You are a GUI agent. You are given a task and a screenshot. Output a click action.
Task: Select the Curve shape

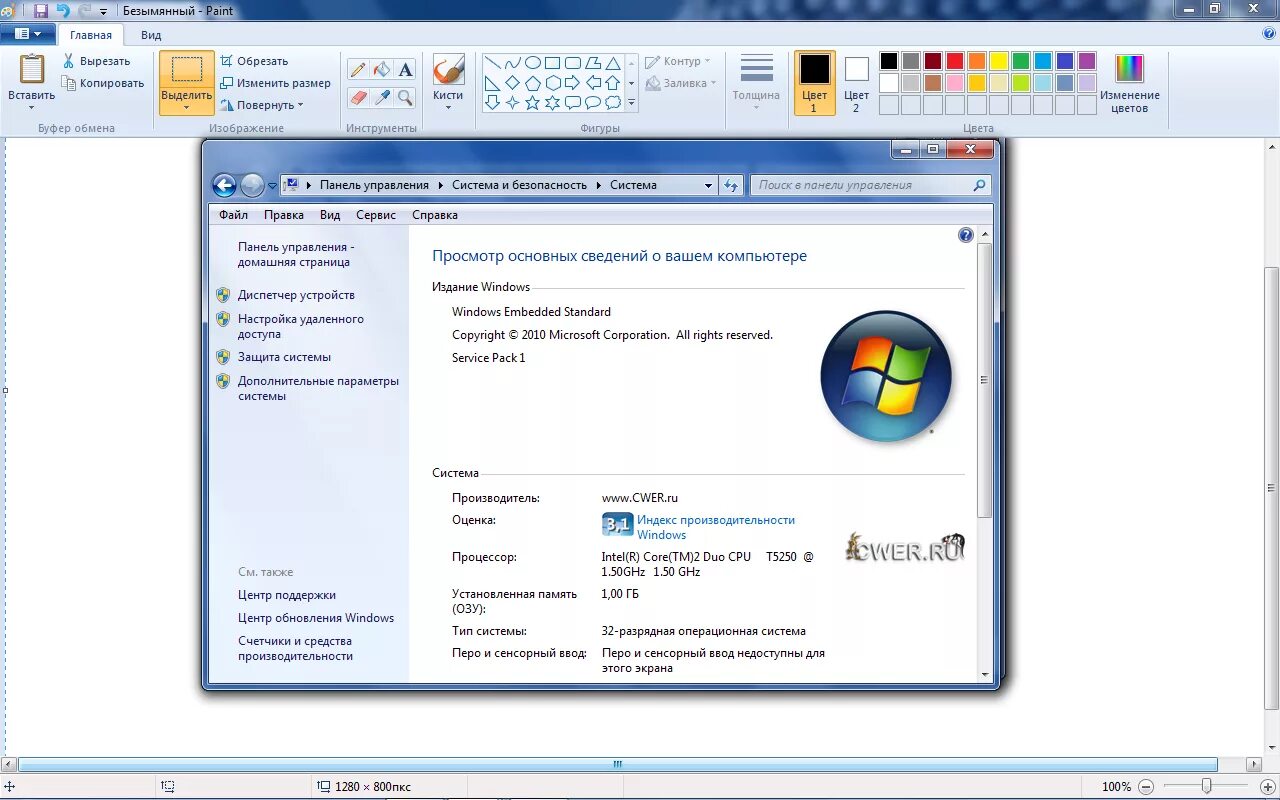pos(513,62)
